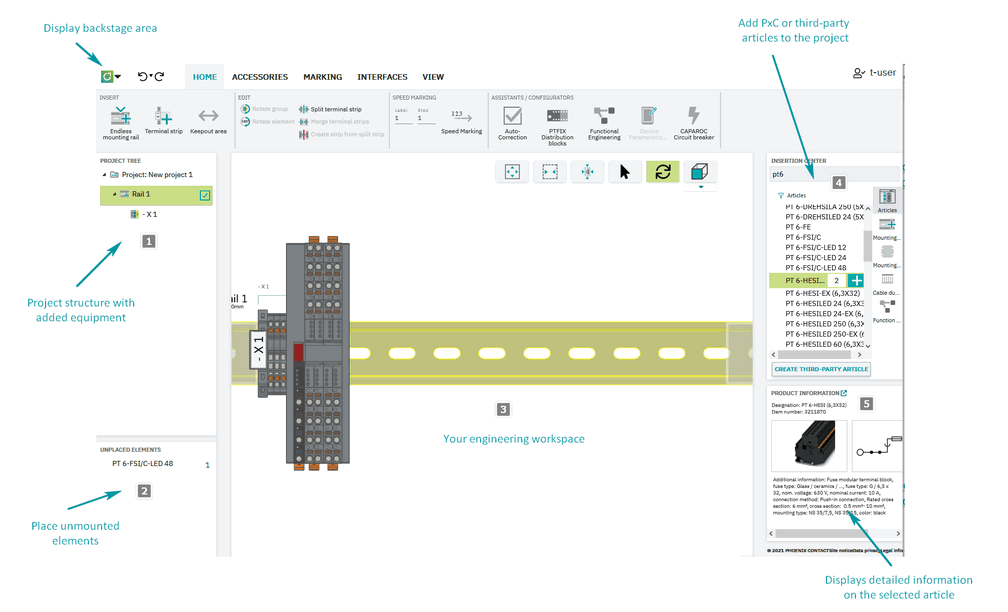Click CREATE THIRD-PARTY ARTICLE button
The width and height of the screenshot is (1008, 612).
(821, 369)
